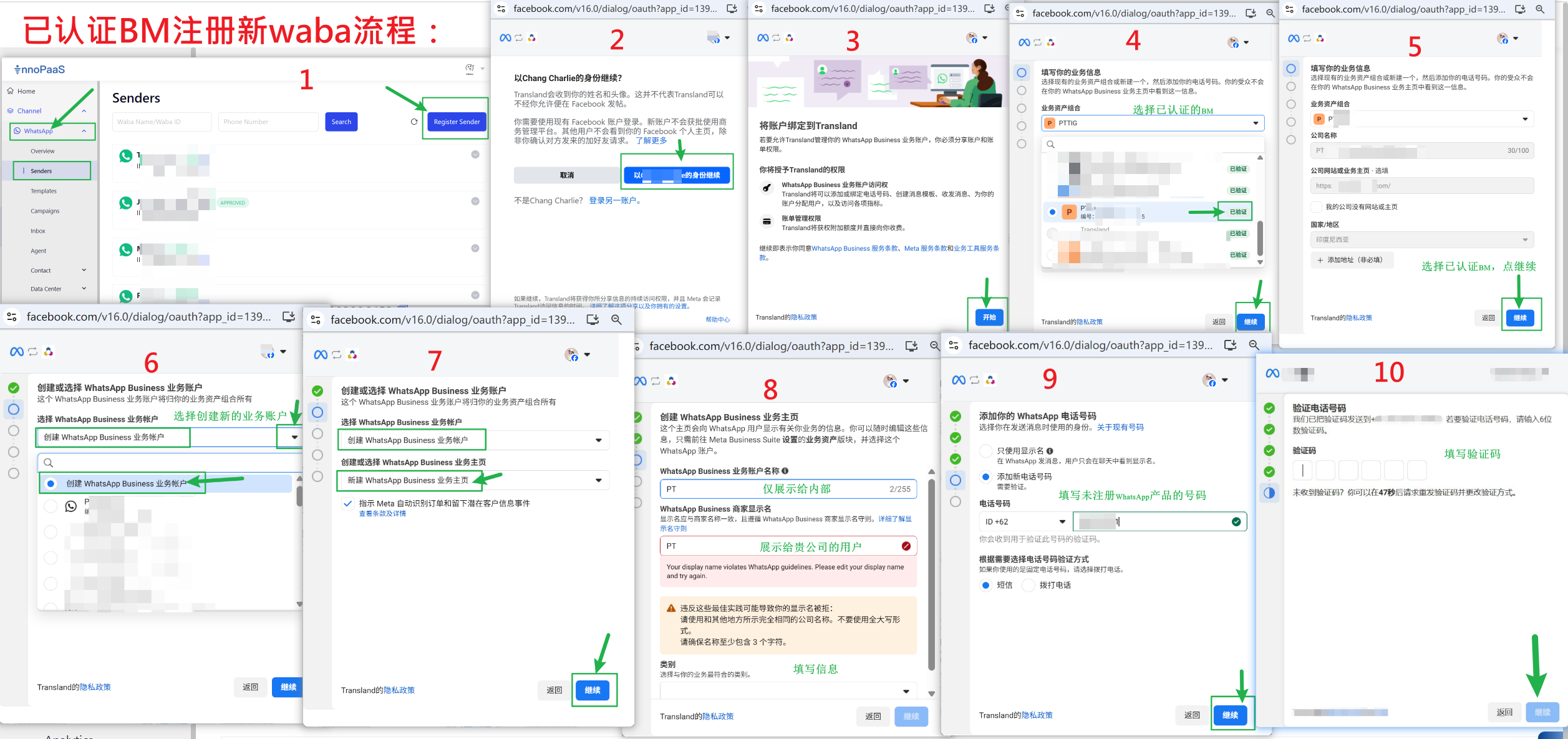
Task: Click the refresh icon beside Register Sender
Action: coord(414,122)
